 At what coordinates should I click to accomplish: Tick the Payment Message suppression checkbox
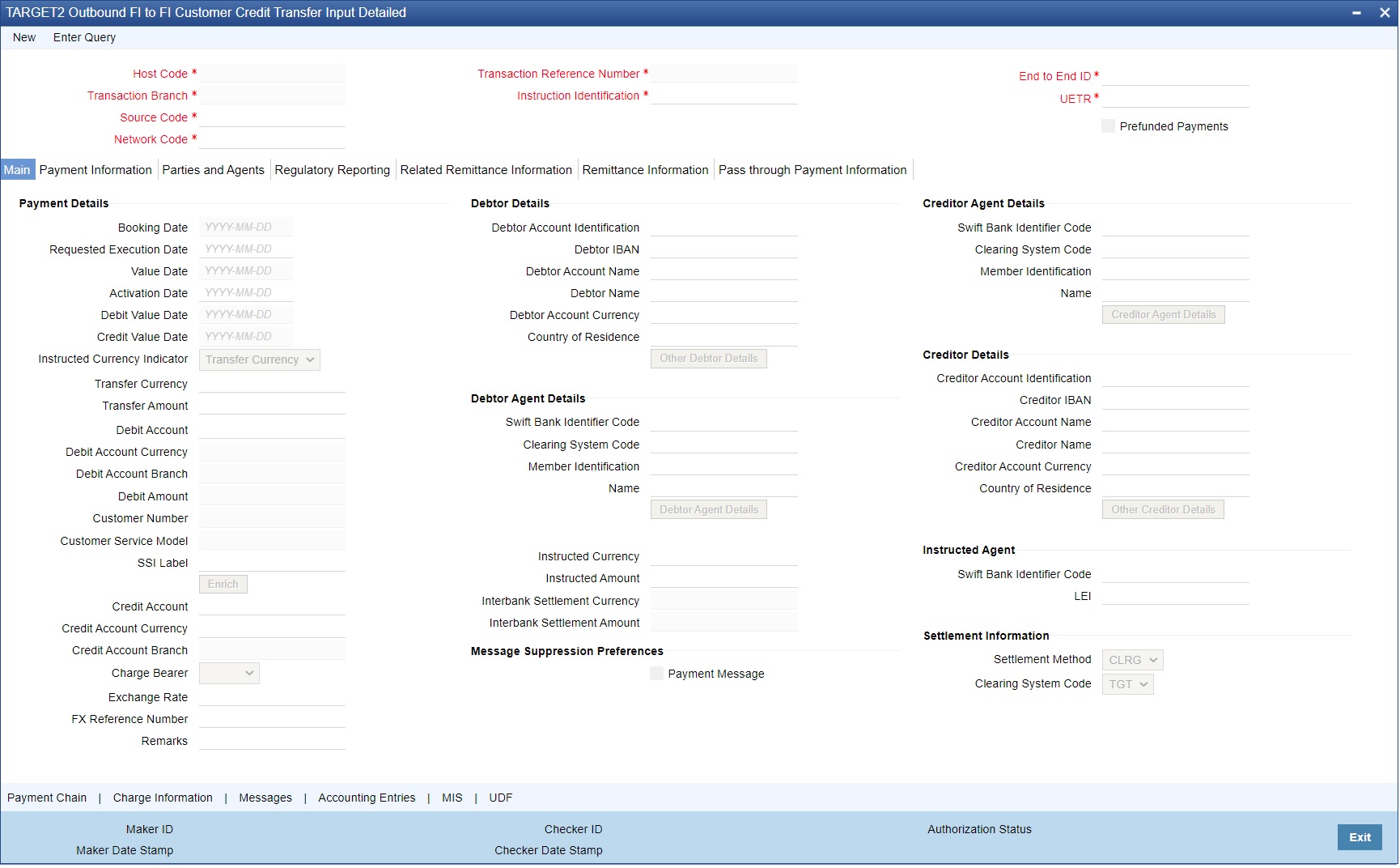(657, 674)
